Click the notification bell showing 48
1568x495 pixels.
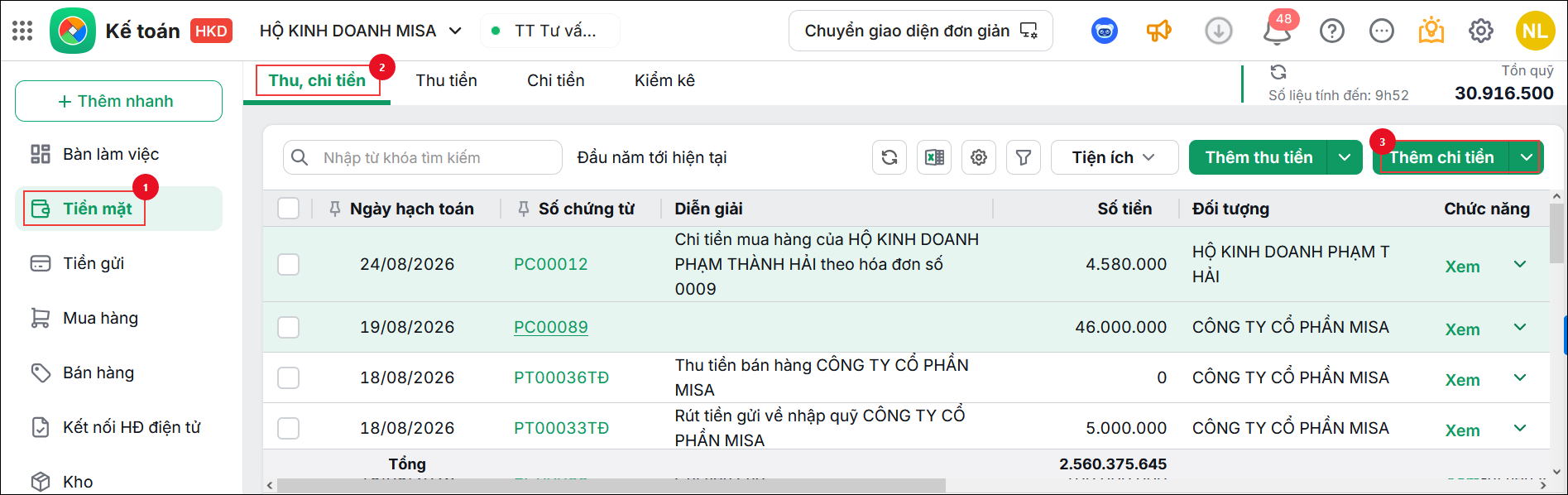point(1278,31)
